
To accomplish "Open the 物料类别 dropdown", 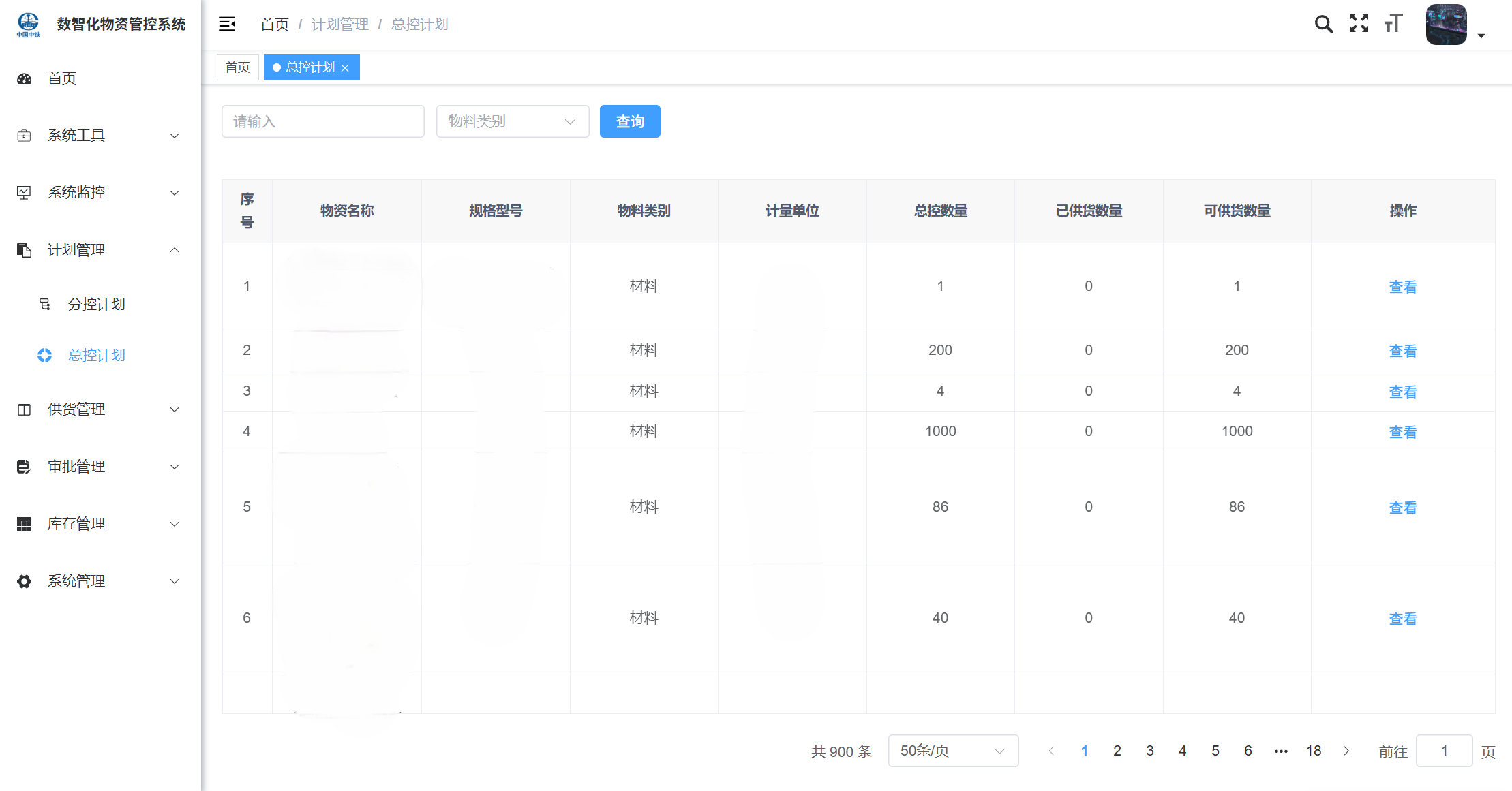I will (512, 121).
